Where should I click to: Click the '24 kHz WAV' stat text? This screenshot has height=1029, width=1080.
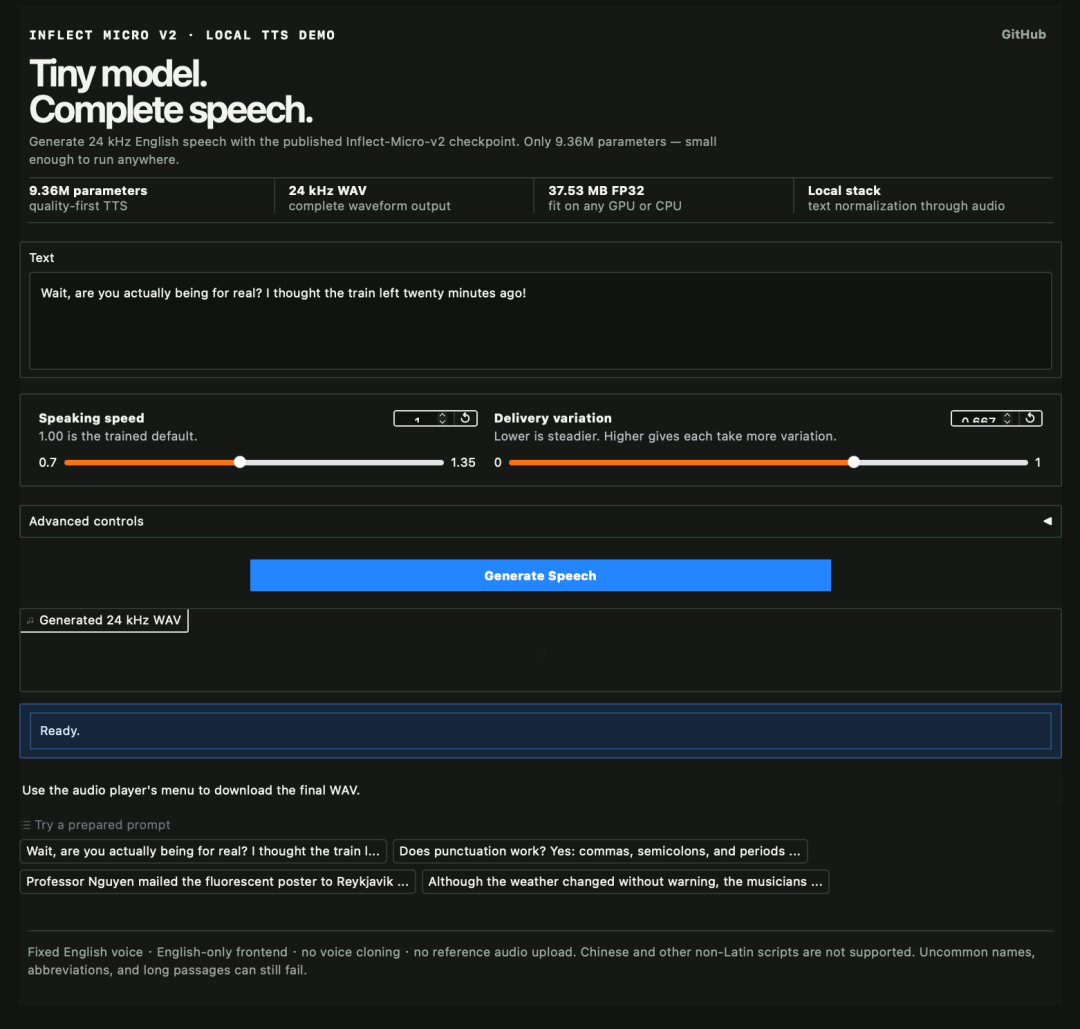(327, 191)
